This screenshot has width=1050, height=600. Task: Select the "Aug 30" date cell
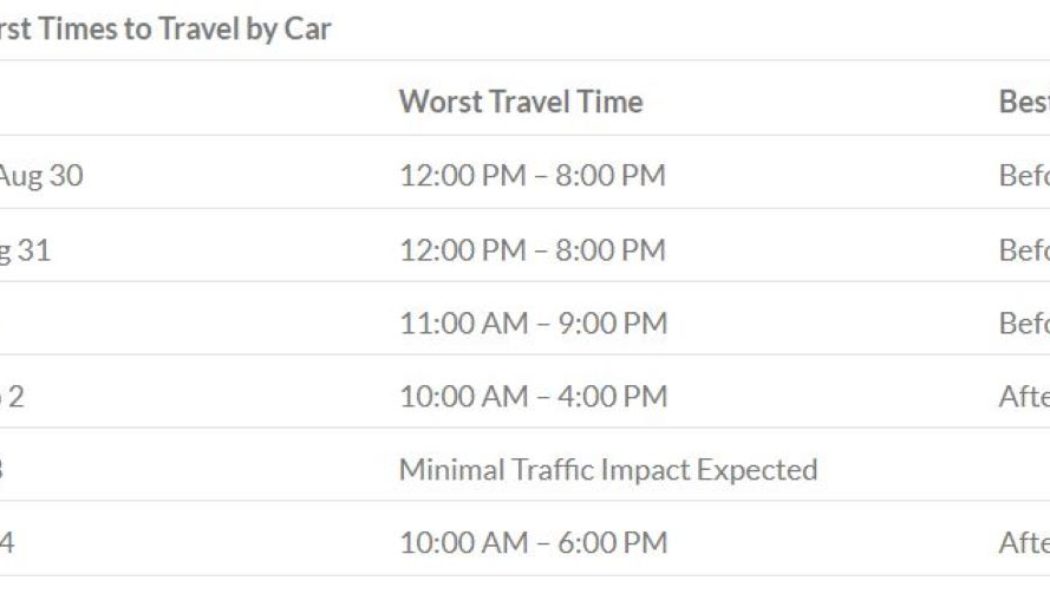click(x=40, y=176)
